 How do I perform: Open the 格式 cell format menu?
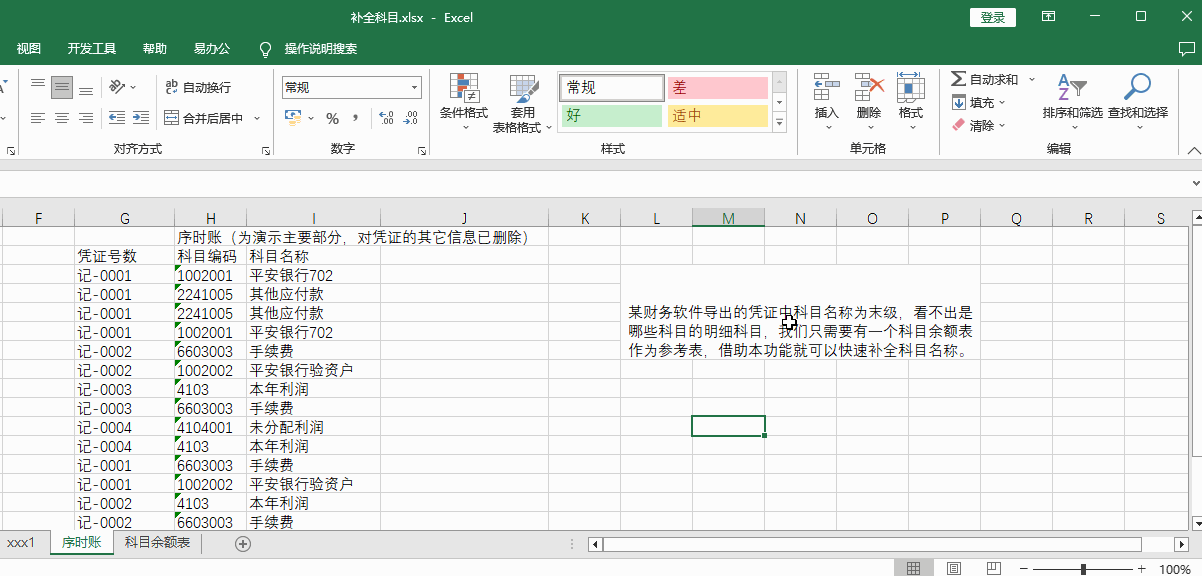click(911, 102)
